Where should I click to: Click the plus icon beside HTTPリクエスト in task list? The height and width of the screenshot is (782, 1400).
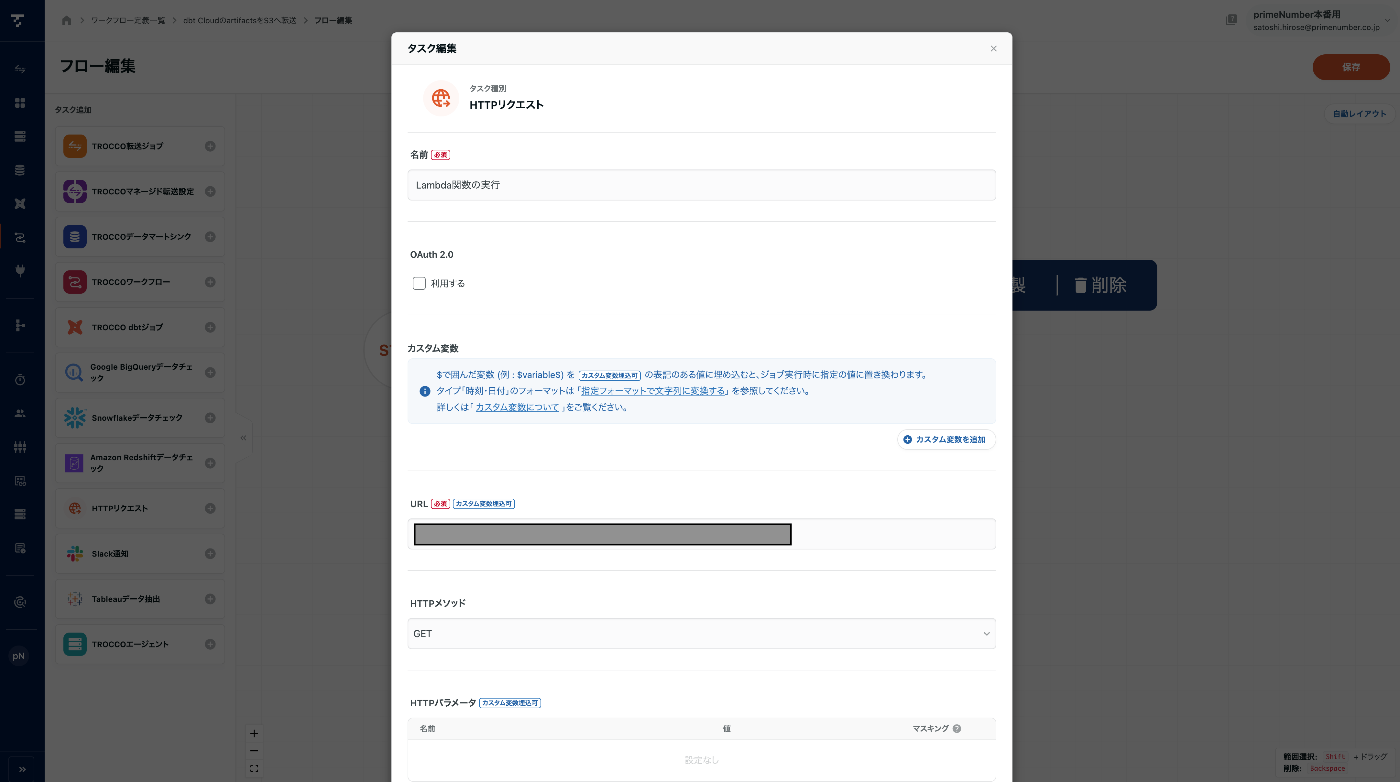[210, 508]
